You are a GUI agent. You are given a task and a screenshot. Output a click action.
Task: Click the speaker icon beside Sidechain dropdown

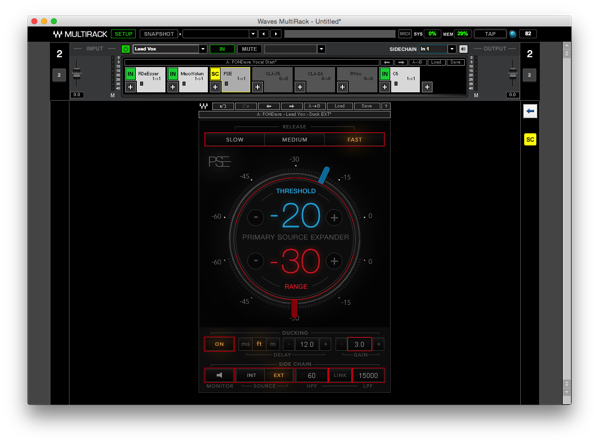[x=463, y=49]
